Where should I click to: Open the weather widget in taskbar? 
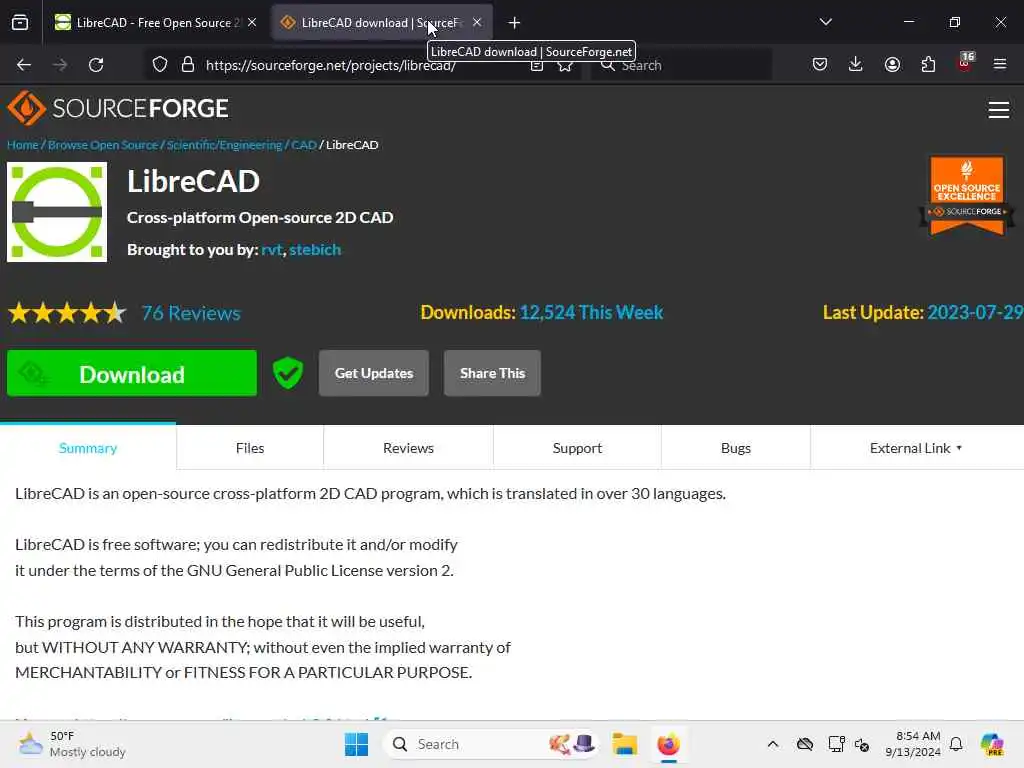point(72,744)
